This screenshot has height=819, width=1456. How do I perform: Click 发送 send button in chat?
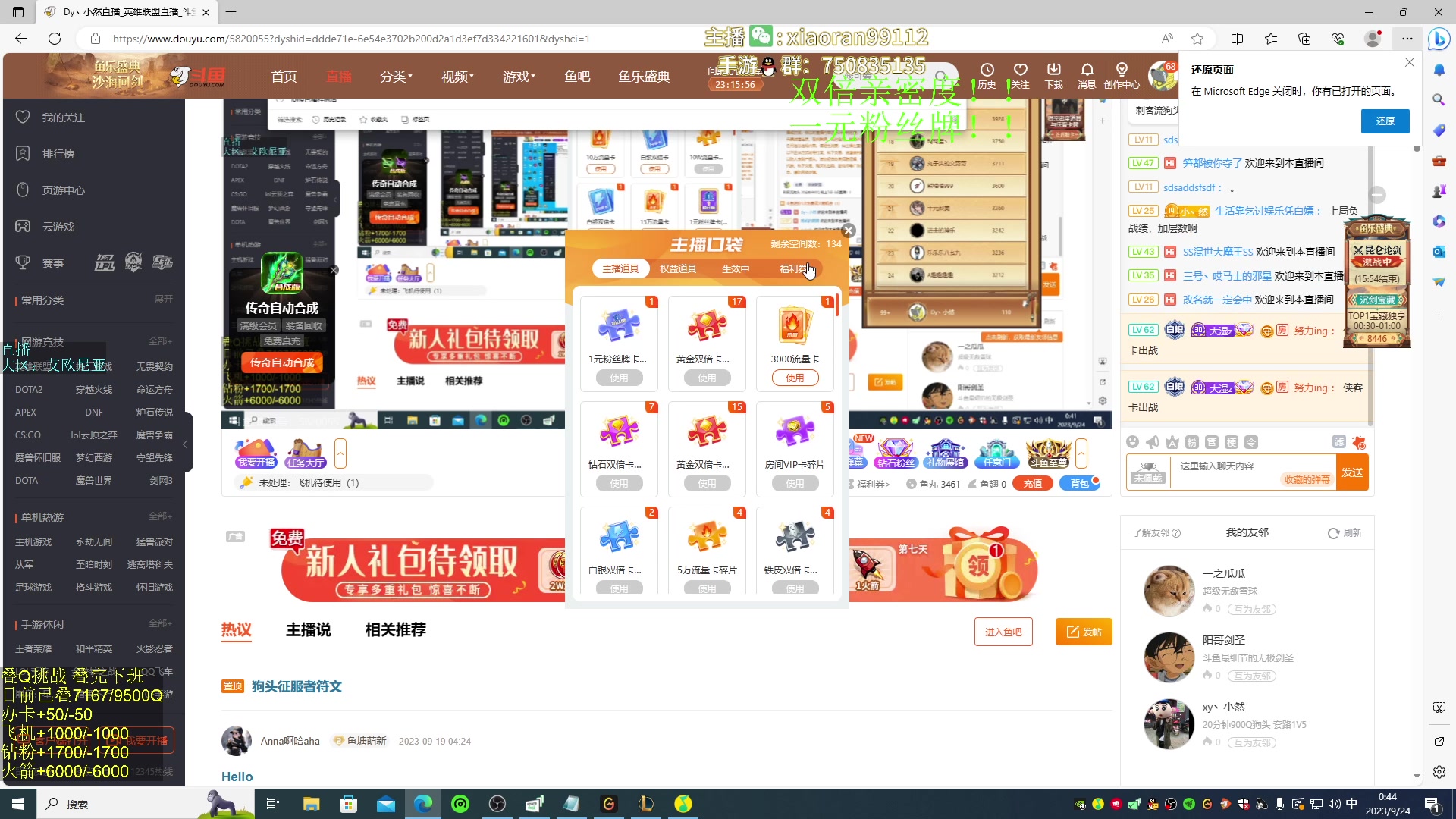1352,472
